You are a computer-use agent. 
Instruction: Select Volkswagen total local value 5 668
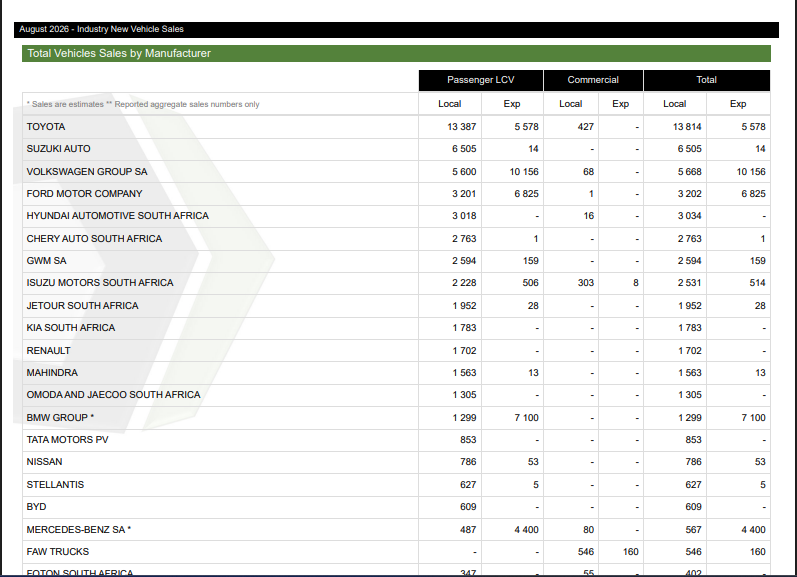pyautogui.click(x=689, y=172)
